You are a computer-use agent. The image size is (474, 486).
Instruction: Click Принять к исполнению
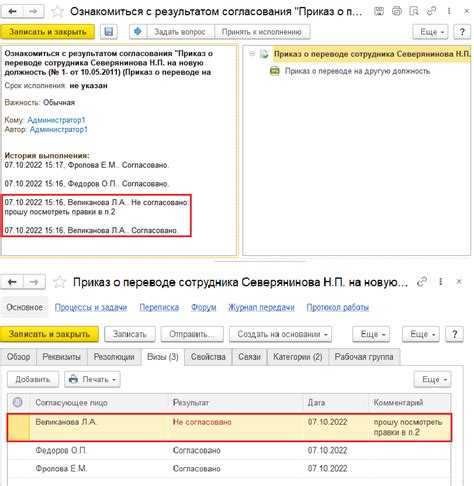click(262, 32)
